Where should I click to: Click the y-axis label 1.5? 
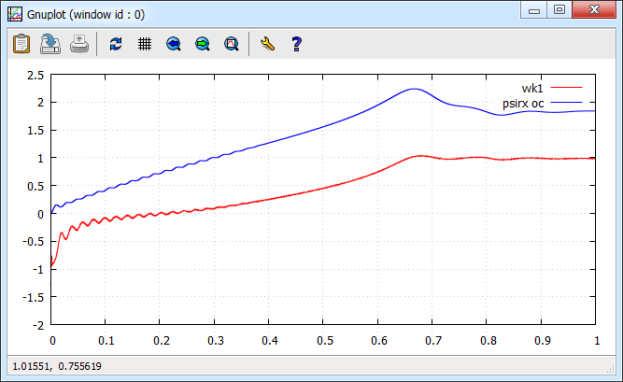(35, 130)
